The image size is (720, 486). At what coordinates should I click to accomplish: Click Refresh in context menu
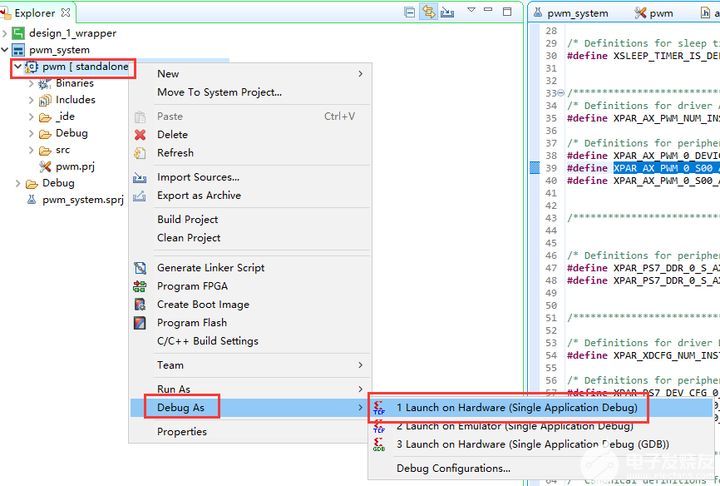pos(251,153)
